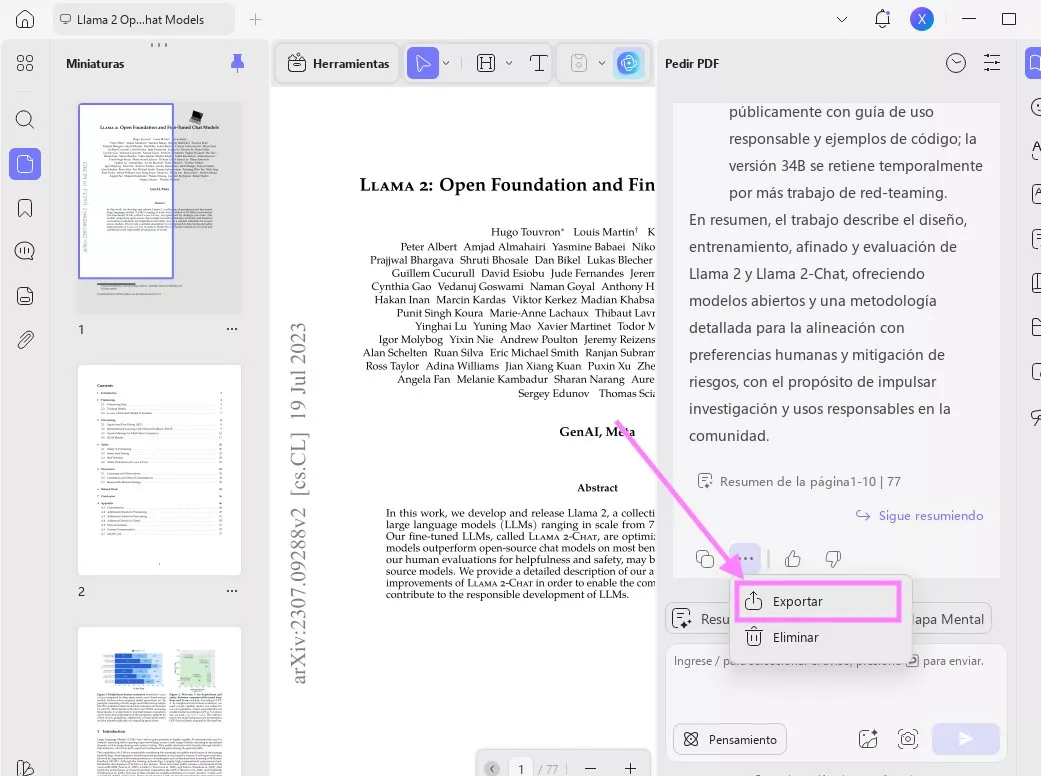The width and height of the screenshot is (1041, 776).
Task: Switch to the Llama 2 document tab
Action: pyautogui.click(x=143, y=20)
